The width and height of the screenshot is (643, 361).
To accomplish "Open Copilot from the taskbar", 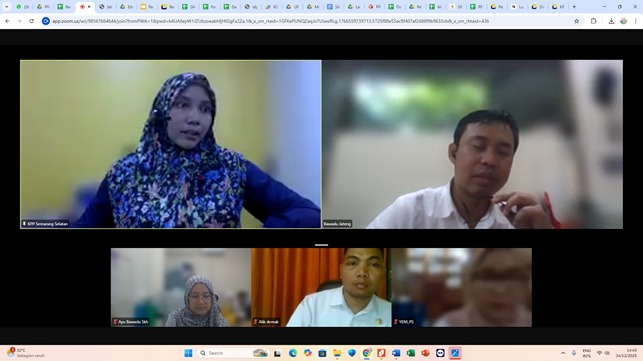I will tap(307, 353).
